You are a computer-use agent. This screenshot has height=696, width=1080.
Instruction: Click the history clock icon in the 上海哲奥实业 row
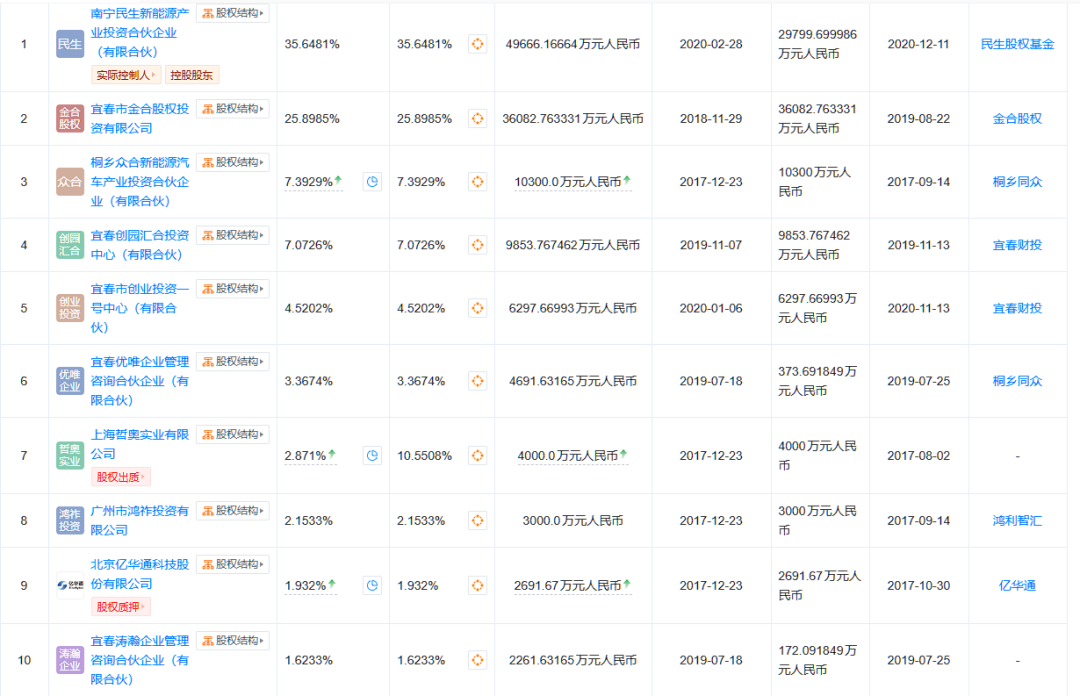(x=372, y=455)
